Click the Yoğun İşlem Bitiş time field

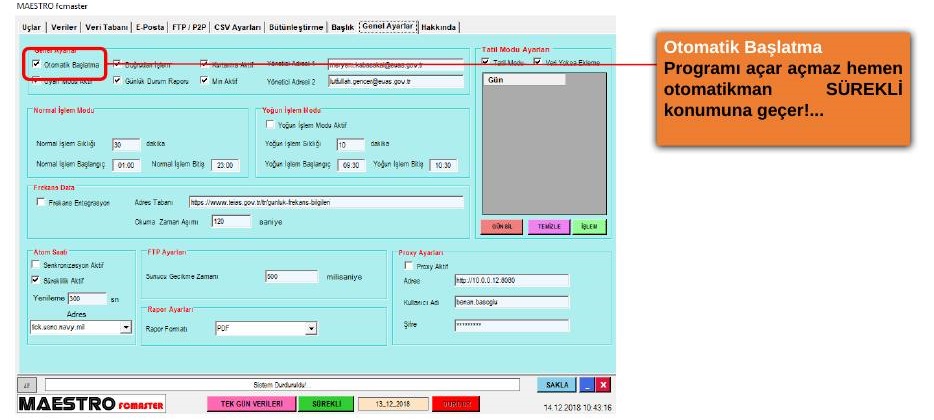coord(443,166)
